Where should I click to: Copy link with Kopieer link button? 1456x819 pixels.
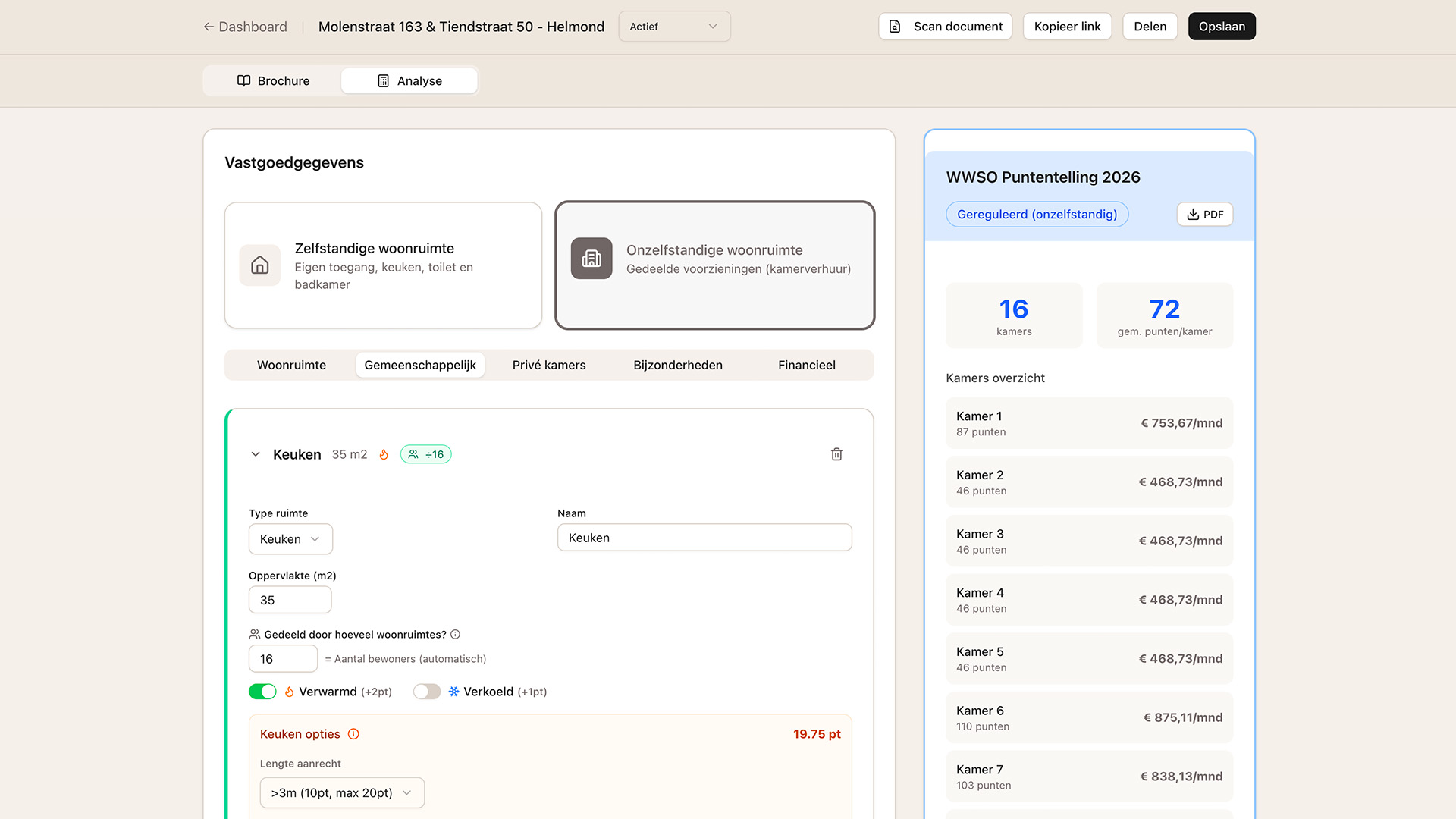coord(1067,27)
